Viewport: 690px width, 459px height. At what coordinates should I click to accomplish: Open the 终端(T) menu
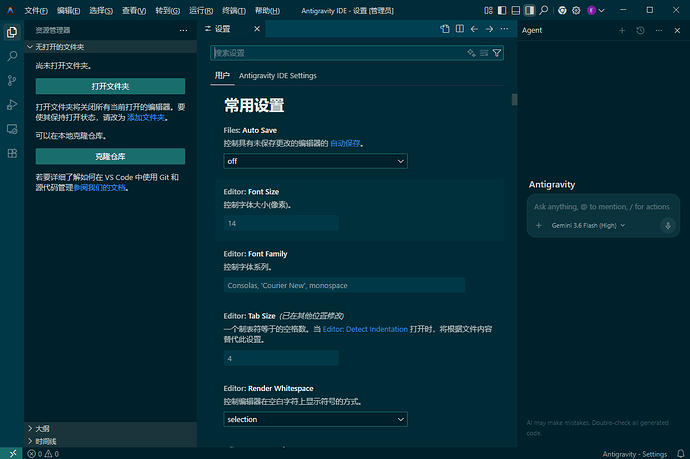click(x=234, y=11)
